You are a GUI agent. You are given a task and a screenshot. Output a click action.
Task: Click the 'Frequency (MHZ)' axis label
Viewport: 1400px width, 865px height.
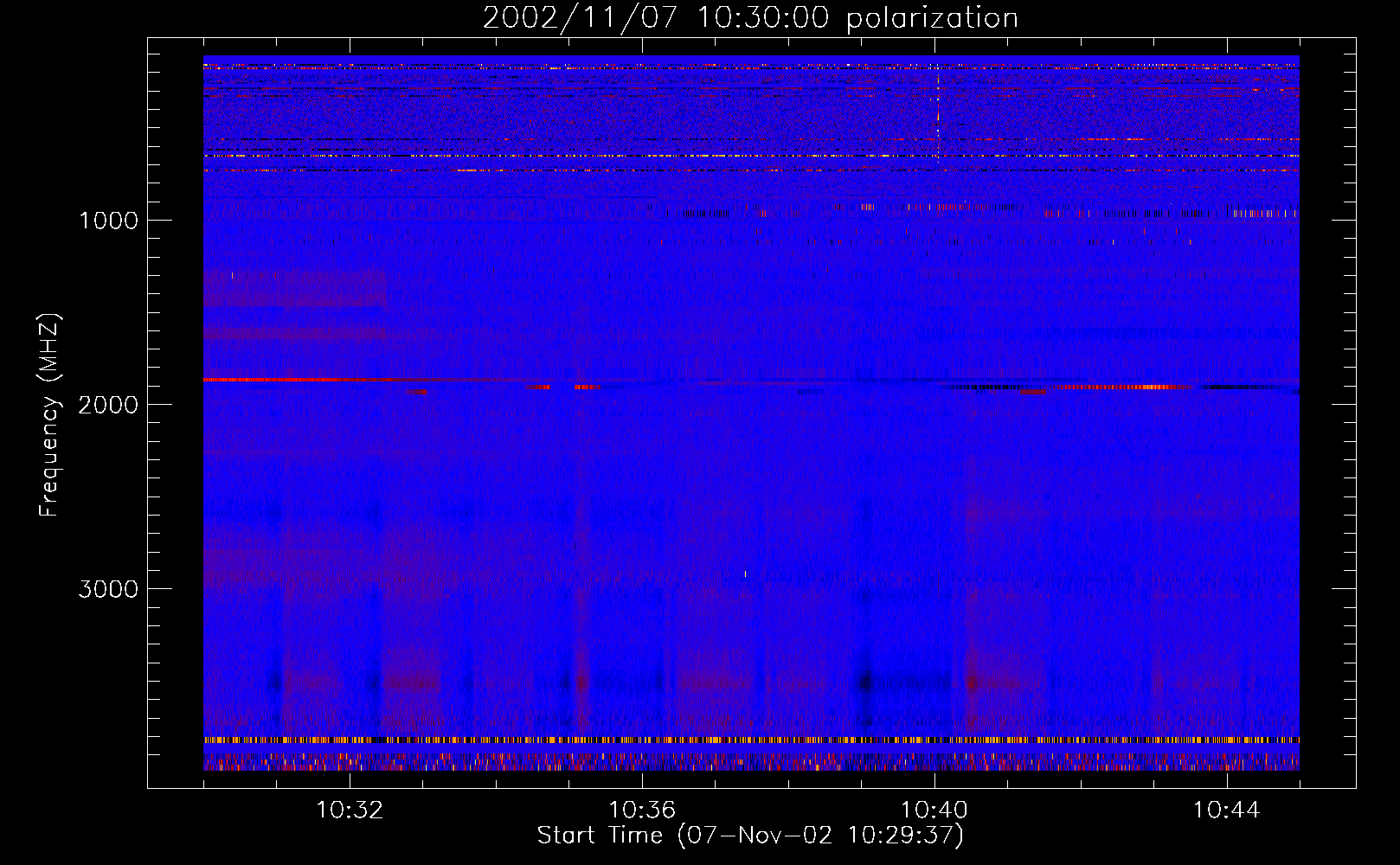tap(49, 416)
